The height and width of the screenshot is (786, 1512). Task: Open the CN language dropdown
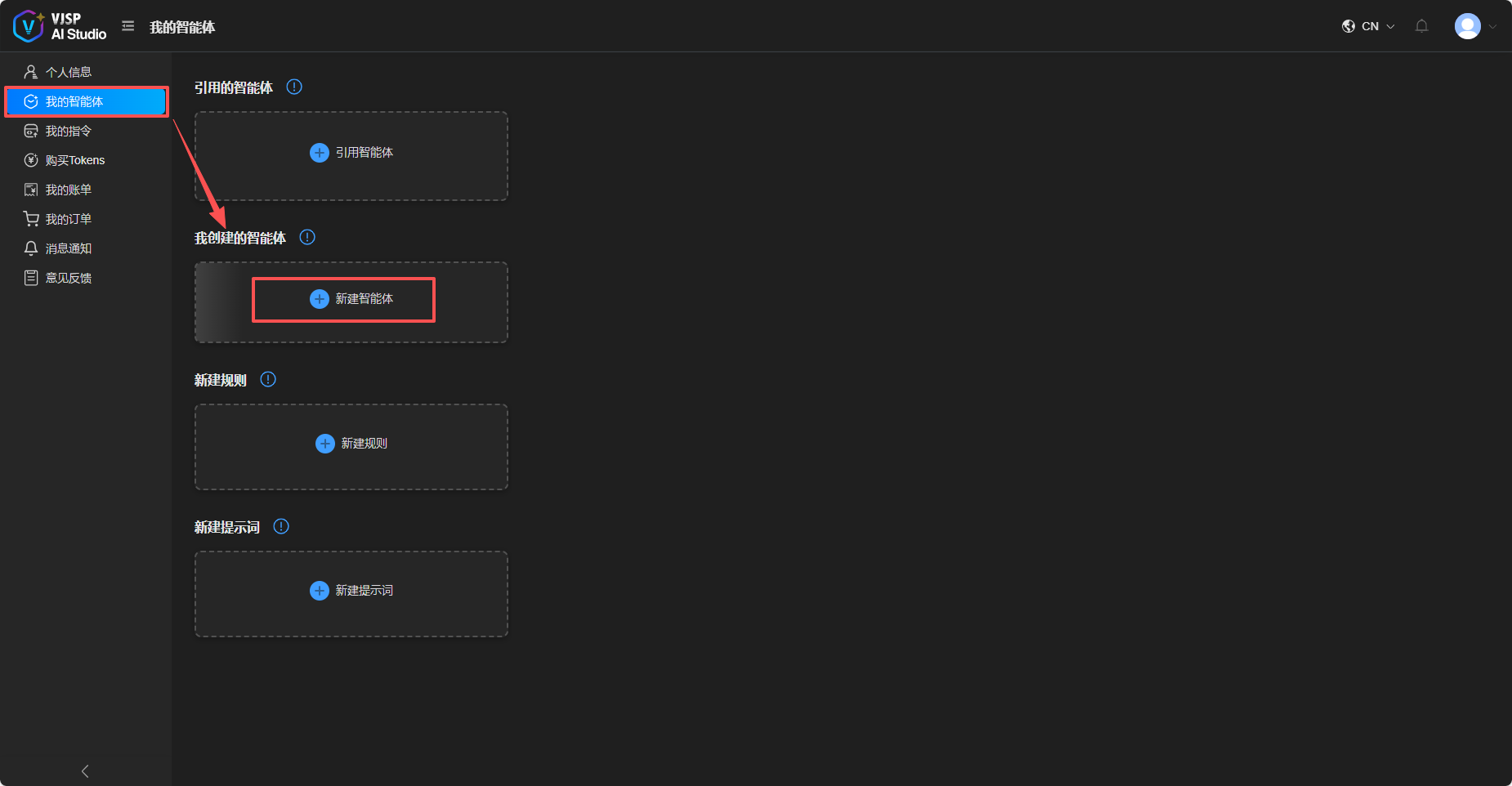click(1369, 26)
